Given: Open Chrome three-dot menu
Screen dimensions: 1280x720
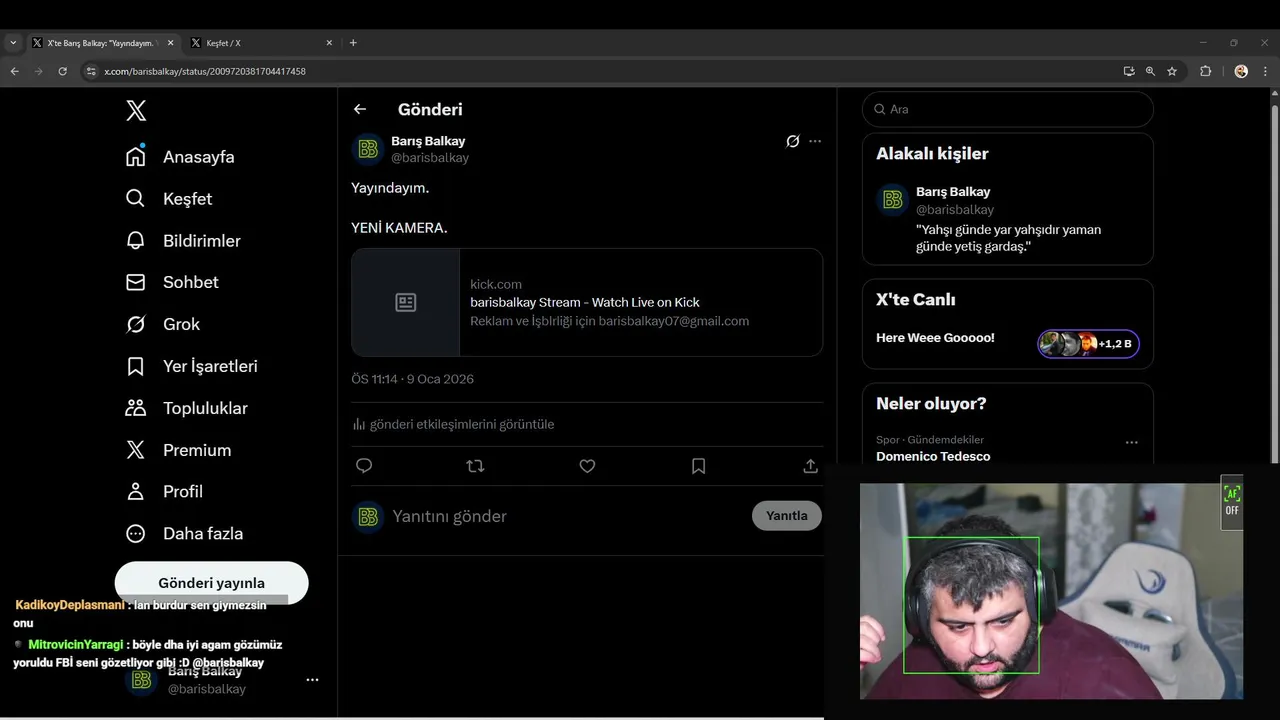Looking at the screenshot, I should (x=1265, y=71).
